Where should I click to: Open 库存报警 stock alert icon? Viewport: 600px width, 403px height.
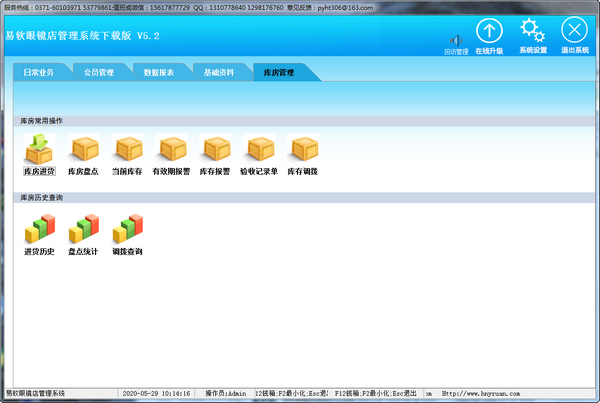coord(215,150)
